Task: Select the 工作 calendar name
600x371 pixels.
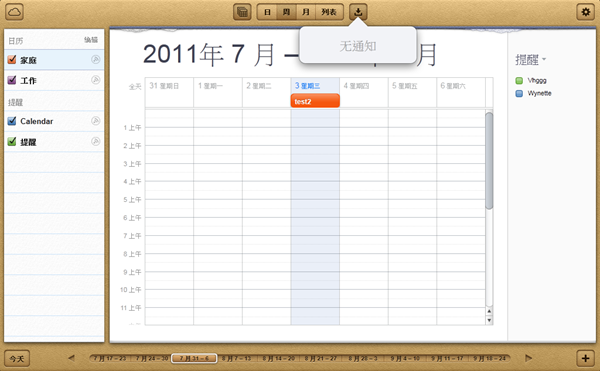Action: (28, 80)
